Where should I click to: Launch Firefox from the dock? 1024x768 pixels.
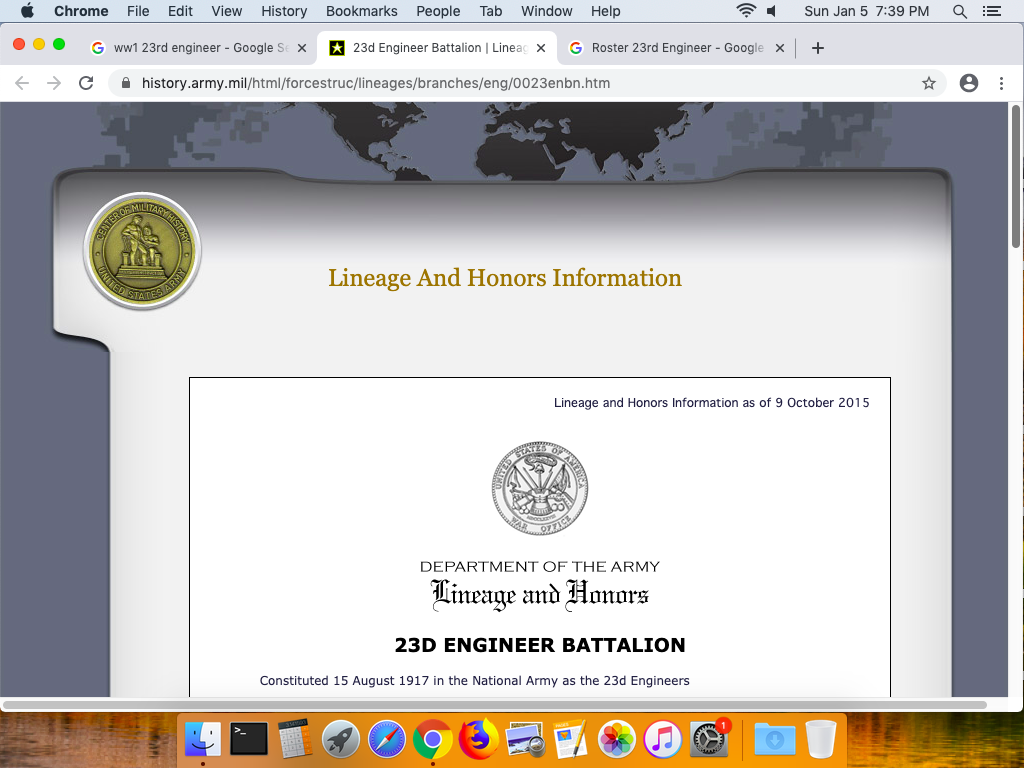tap(479, 740)
